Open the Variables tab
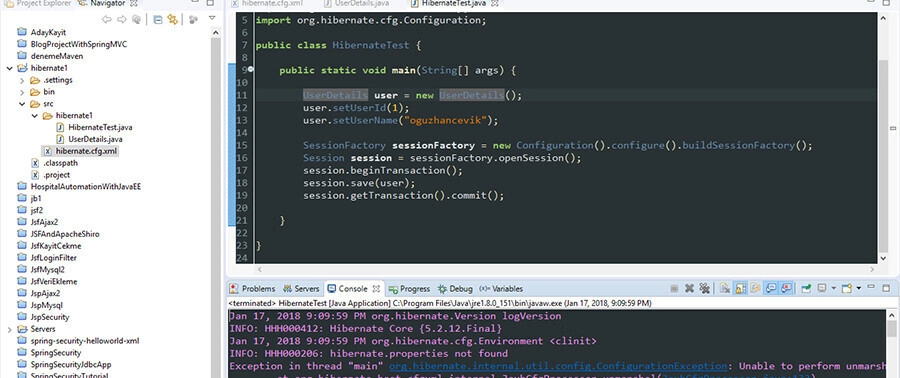Screen dimensions: 900x378 pos(501,289)
